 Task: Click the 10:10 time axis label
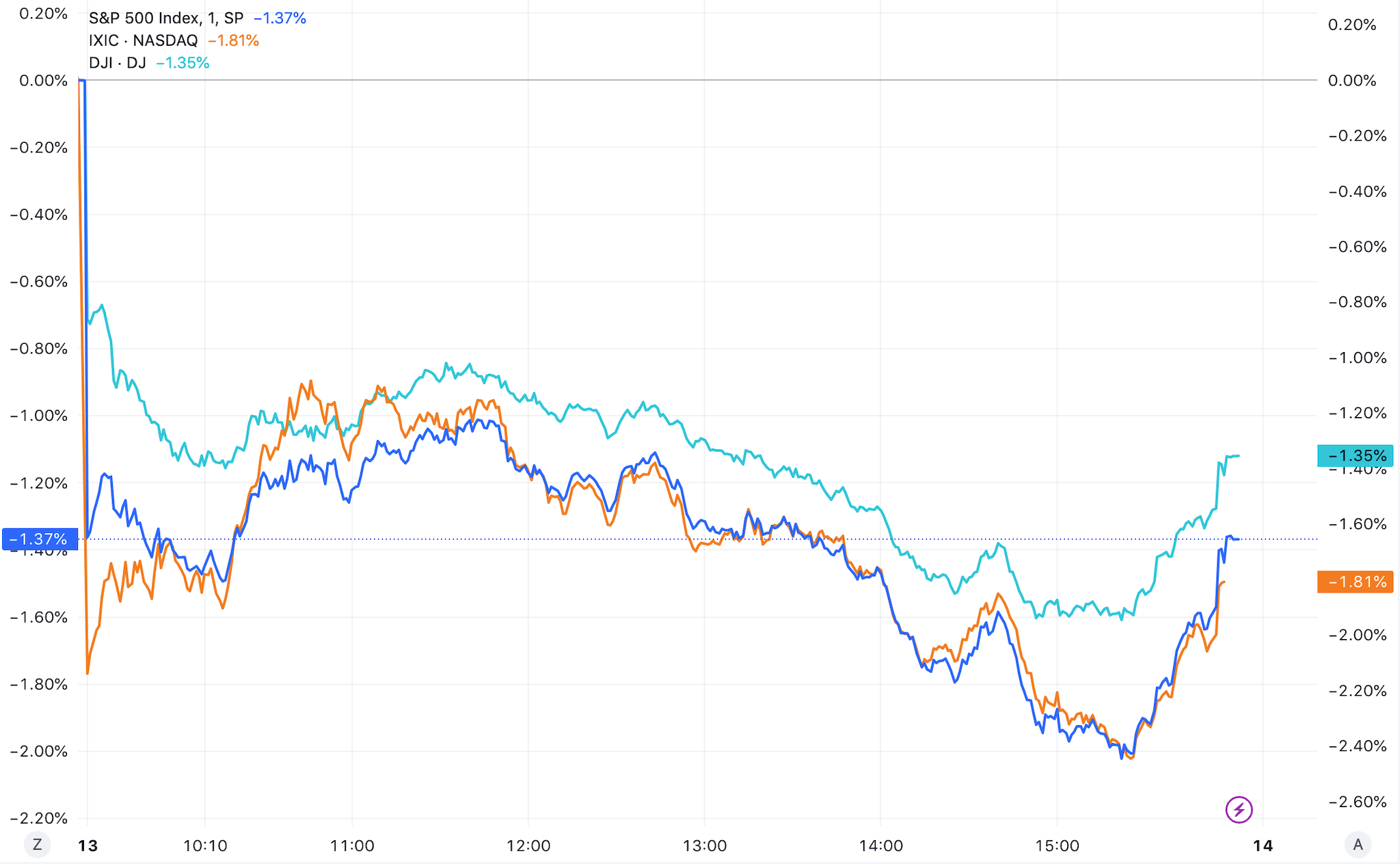(205, 846)
